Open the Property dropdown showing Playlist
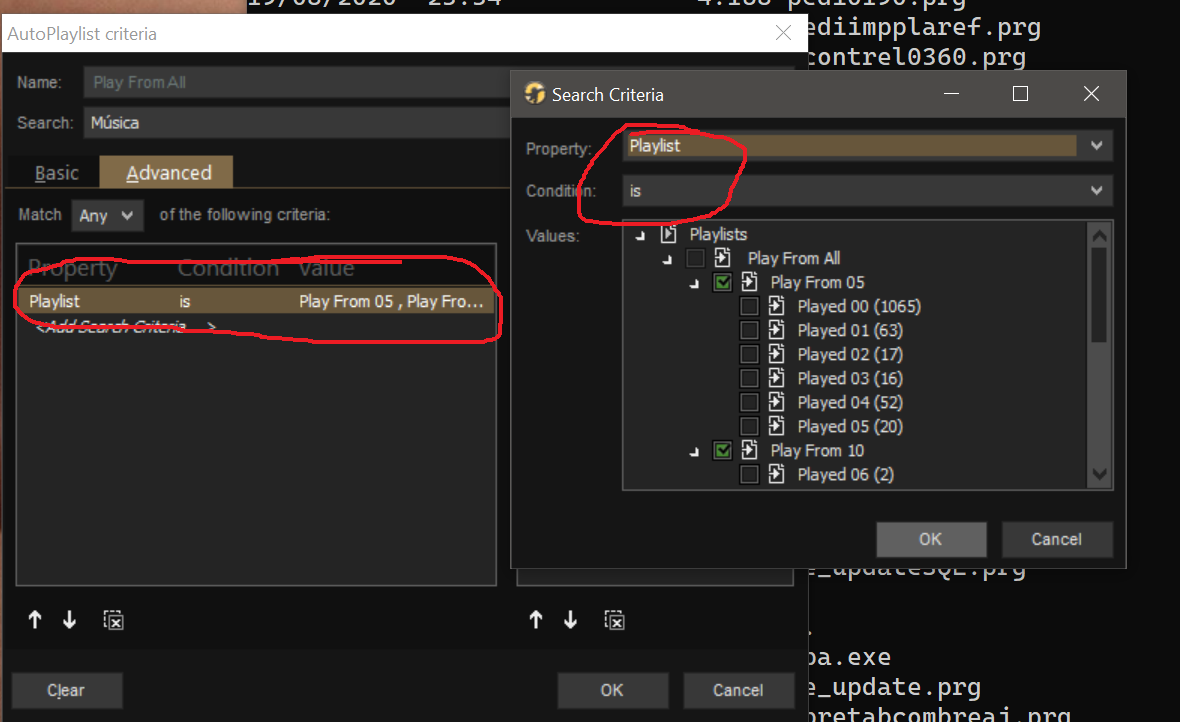 (x=868, y=146)
